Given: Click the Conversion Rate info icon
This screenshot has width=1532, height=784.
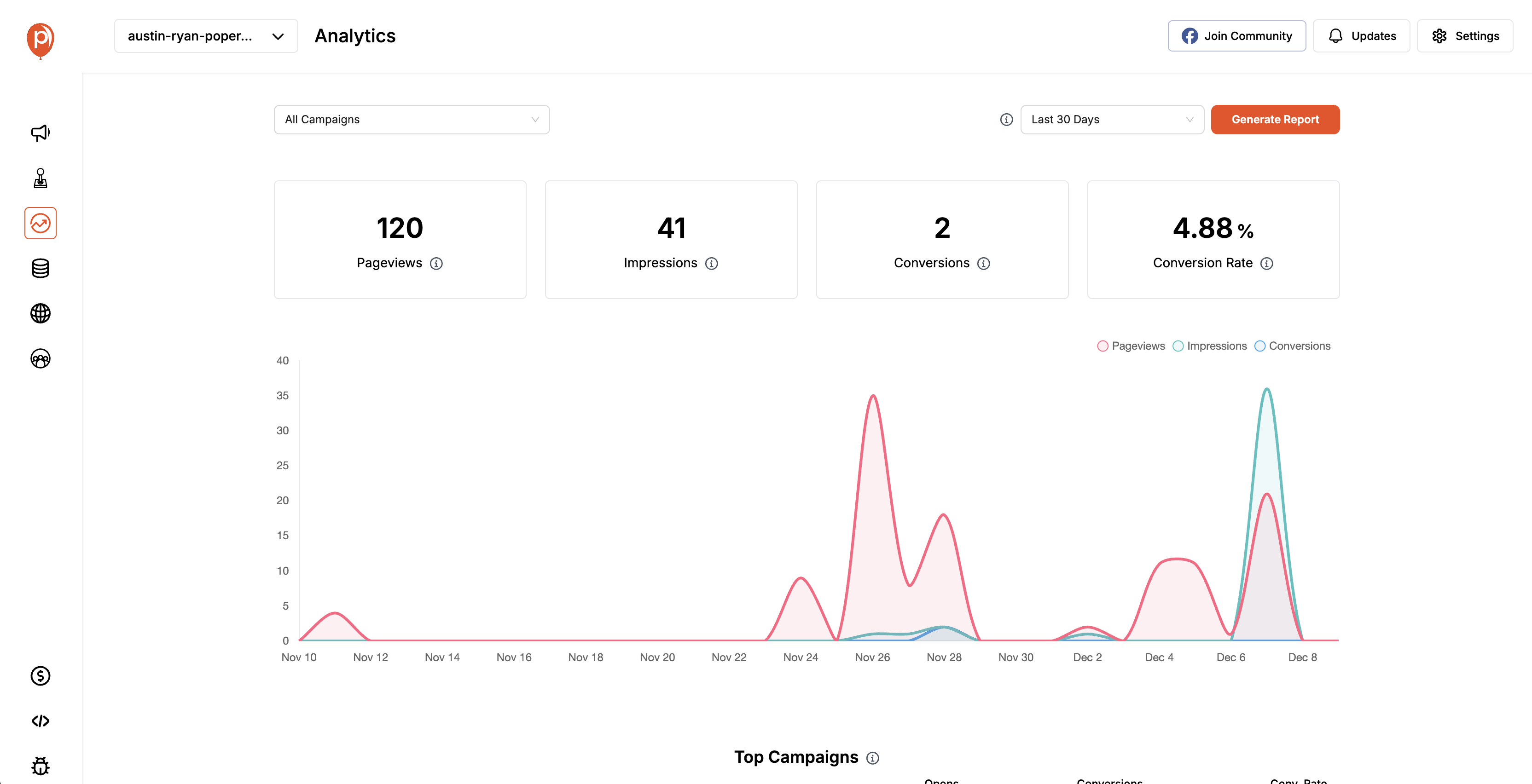Looking at the screenshot, I should coord(1267,263).
